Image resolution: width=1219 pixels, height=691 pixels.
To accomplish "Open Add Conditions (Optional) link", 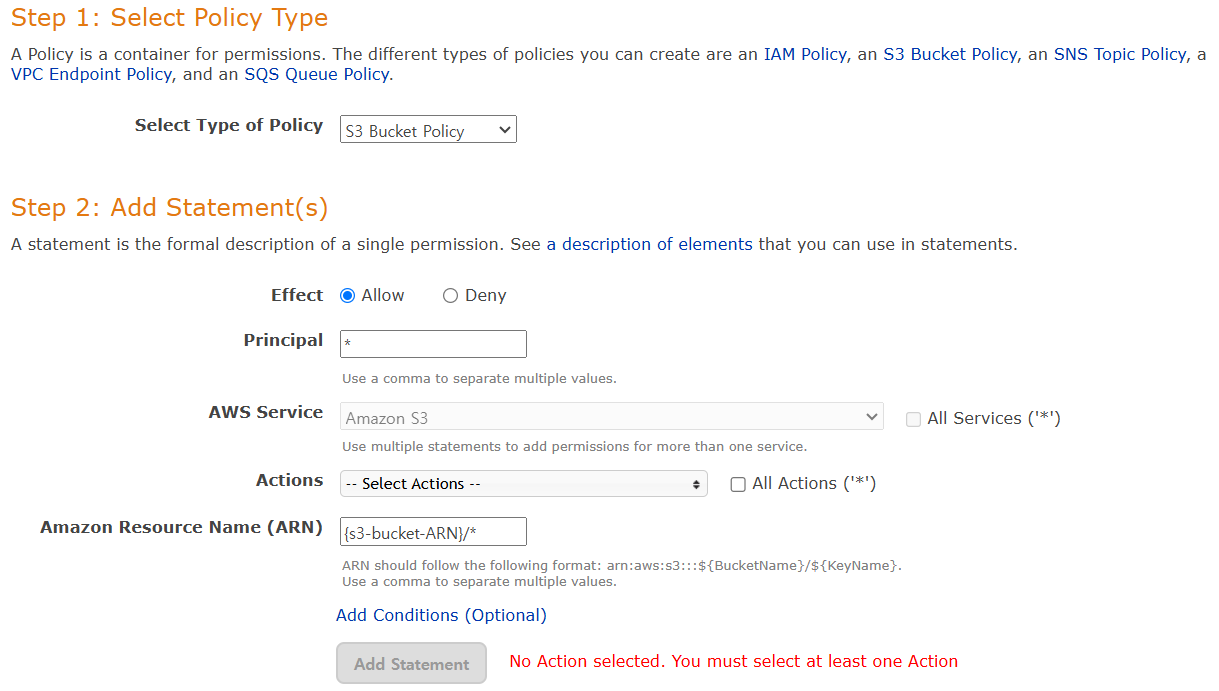I will [441, 615].
